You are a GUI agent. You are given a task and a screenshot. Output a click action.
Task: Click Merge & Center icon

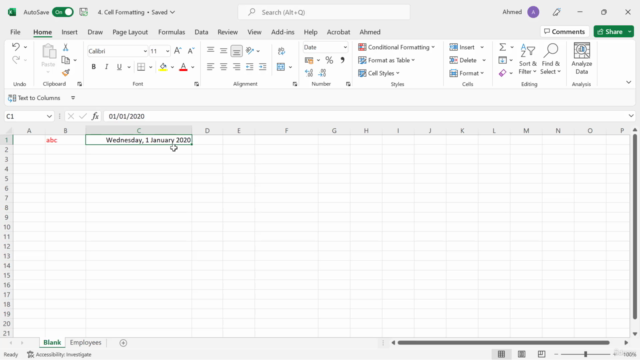click(x=281, y=67)
